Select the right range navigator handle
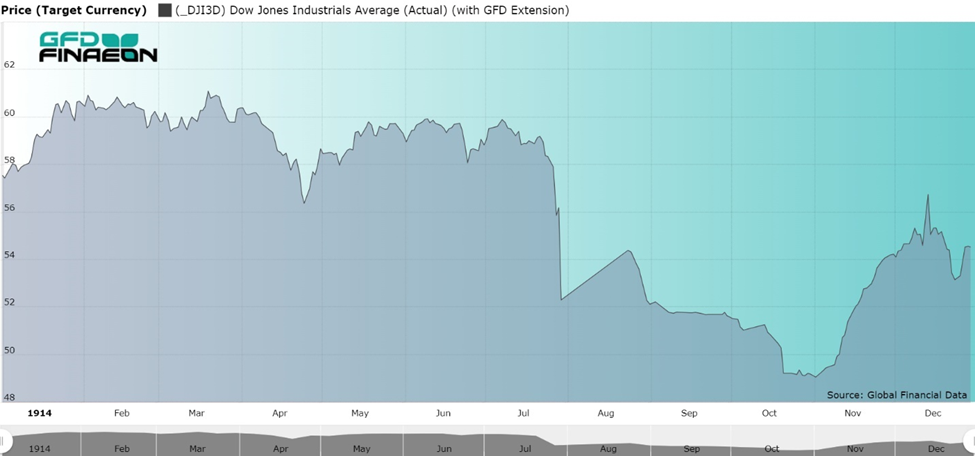 [971, 440]
